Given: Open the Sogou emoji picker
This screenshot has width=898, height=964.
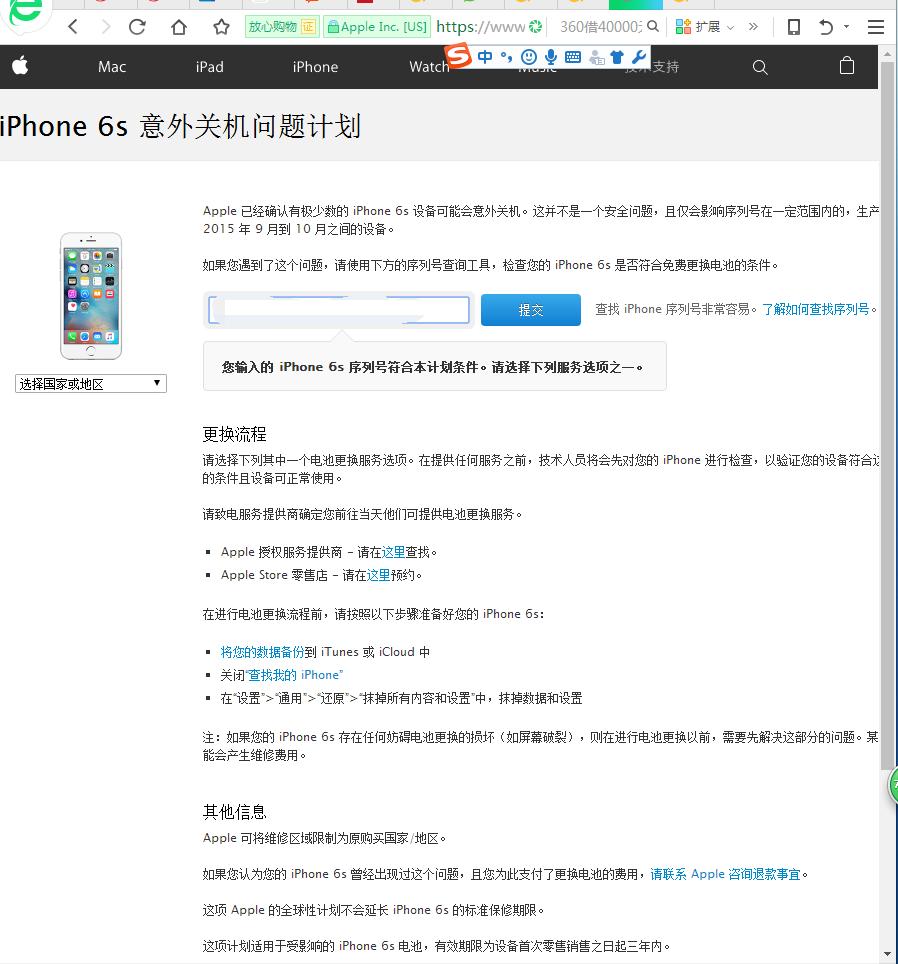Looking at the screenshot, I should pos(530,57).
